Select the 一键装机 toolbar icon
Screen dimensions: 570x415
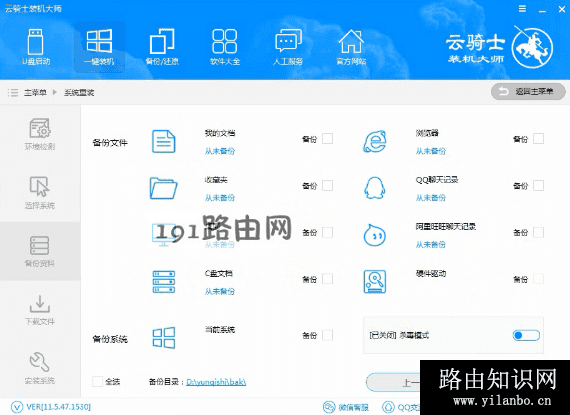coord(99,47)
